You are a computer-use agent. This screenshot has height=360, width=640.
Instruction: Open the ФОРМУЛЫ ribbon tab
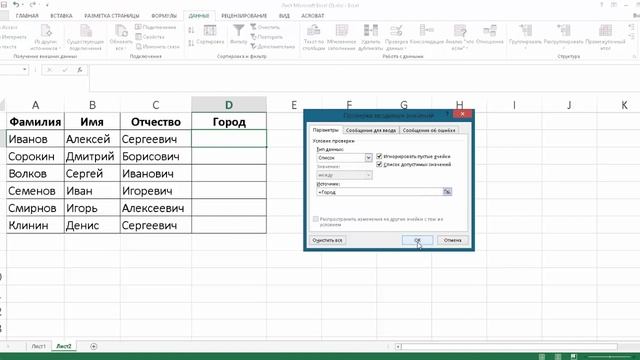click(x=164, y=16)
